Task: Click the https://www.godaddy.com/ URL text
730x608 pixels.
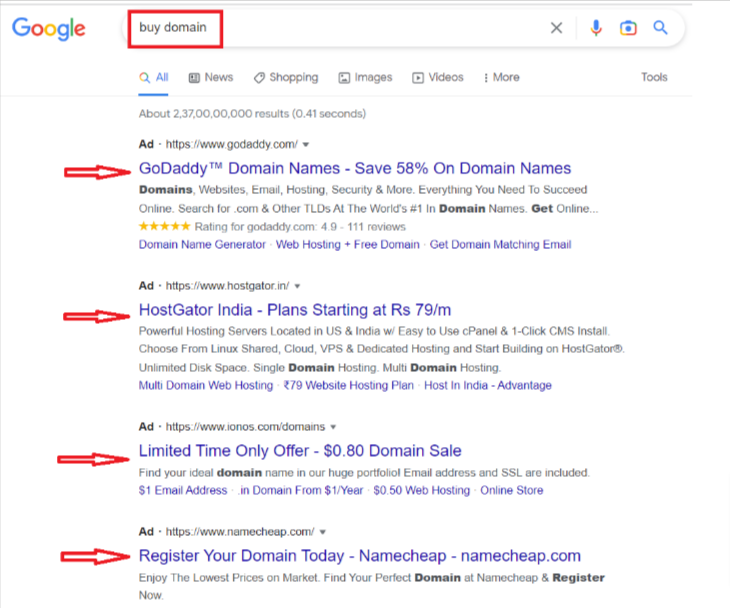Action: [x=232, y=144]
